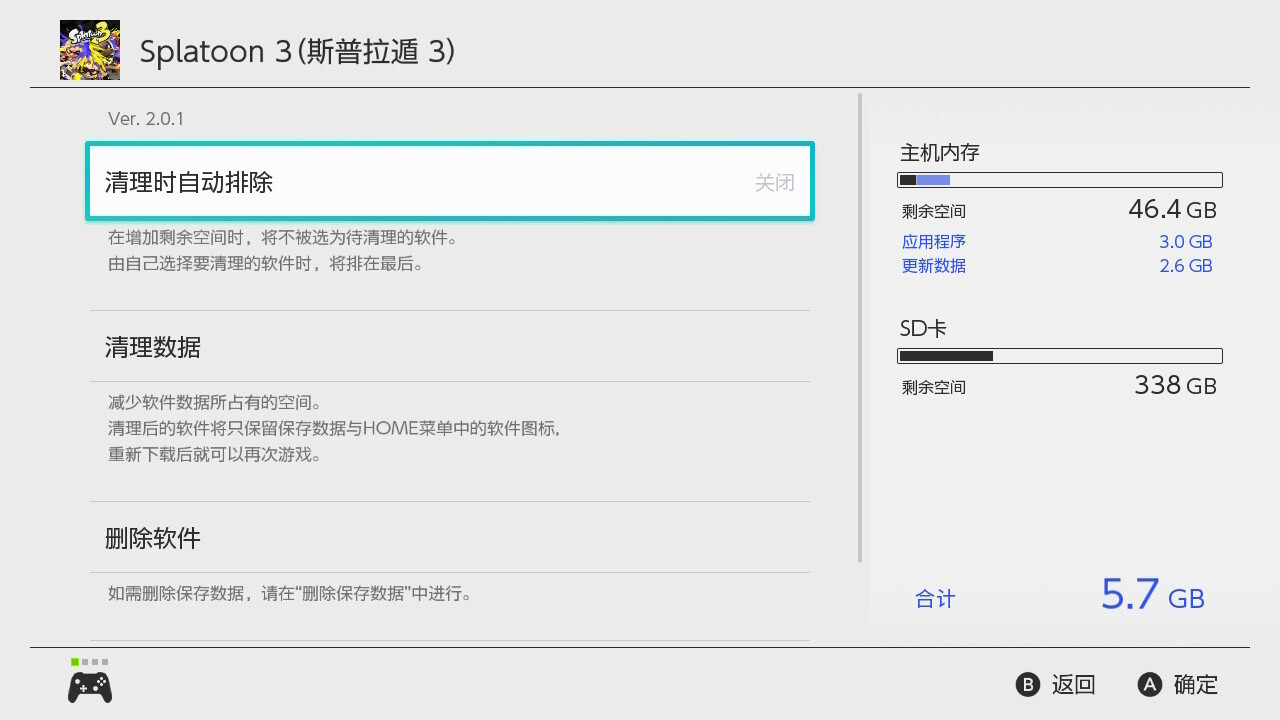Click the SD卡 heading
The width and height of the screenshot is (1280, 720).
point(923,329)
